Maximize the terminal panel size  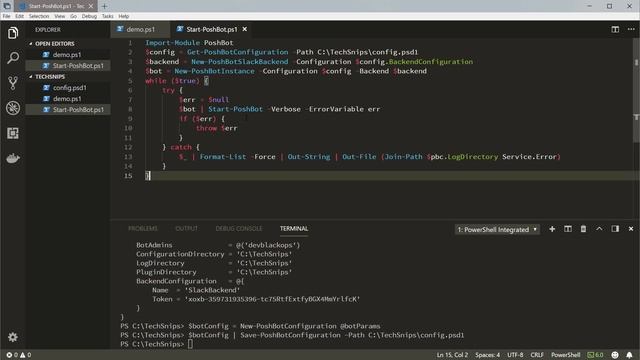click(x=599, y=229)
